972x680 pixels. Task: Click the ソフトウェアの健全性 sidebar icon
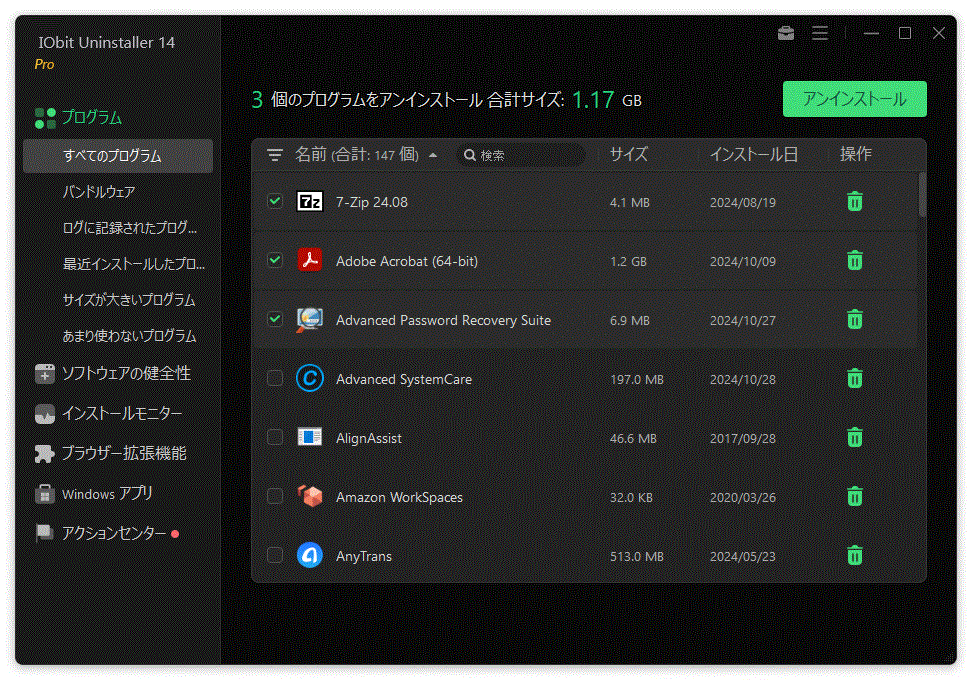click(x=45, y=374)
